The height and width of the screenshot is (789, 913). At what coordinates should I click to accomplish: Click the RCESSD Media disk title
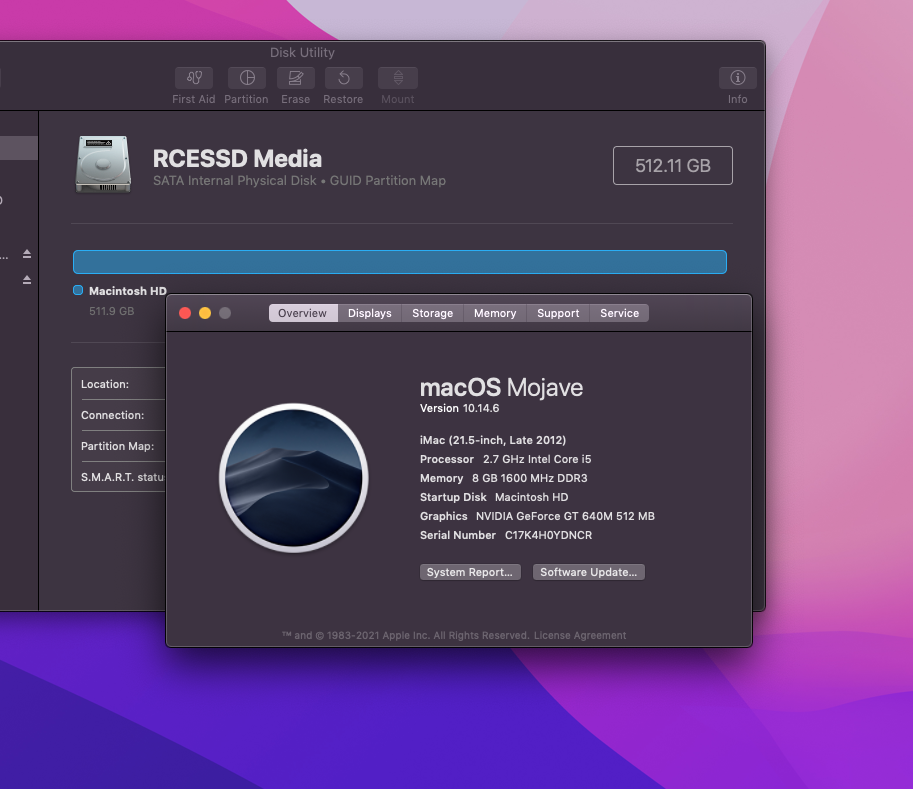pos(237,158)
